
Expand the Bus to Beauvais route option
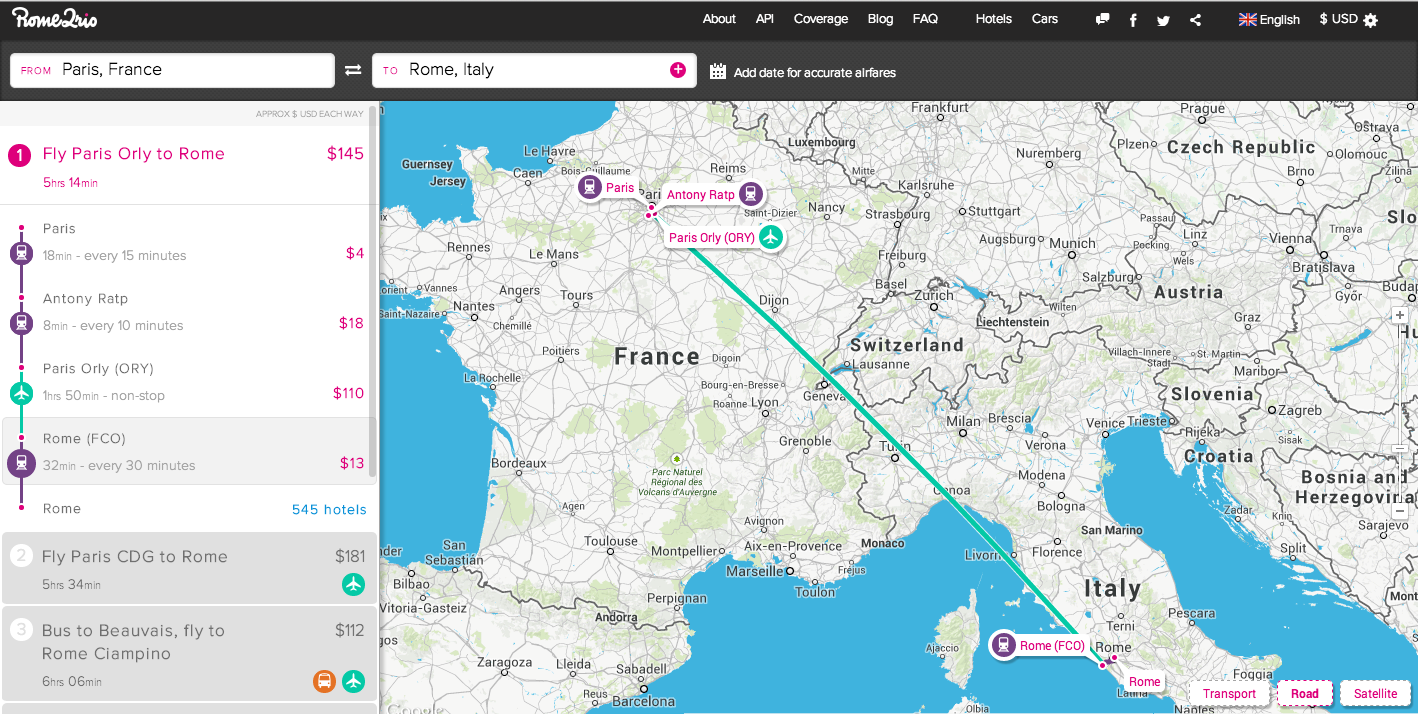coord(189,654)
